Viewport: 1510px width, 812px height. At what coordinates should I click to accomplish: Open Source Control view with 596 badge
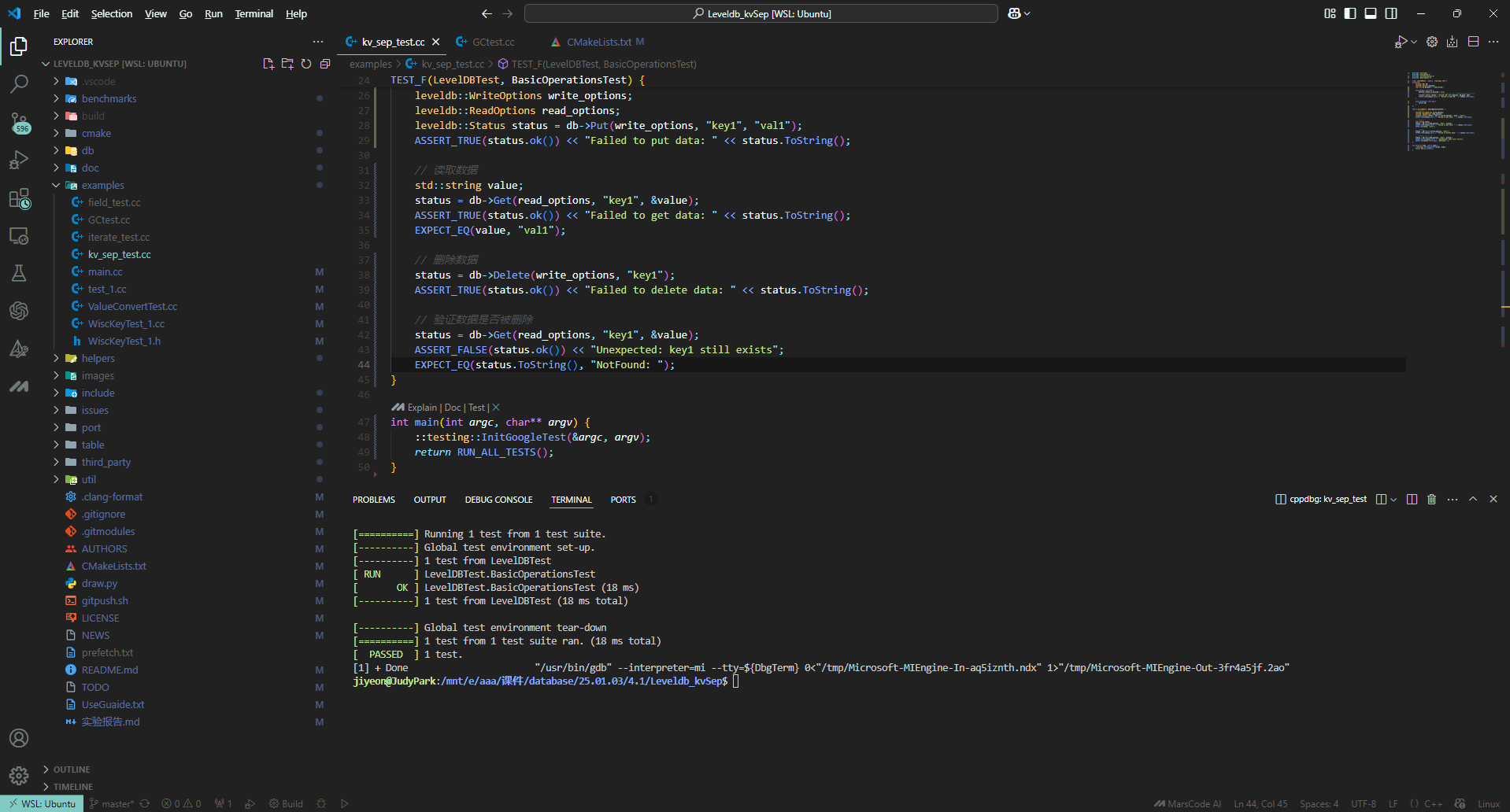[x=19, y=122]
